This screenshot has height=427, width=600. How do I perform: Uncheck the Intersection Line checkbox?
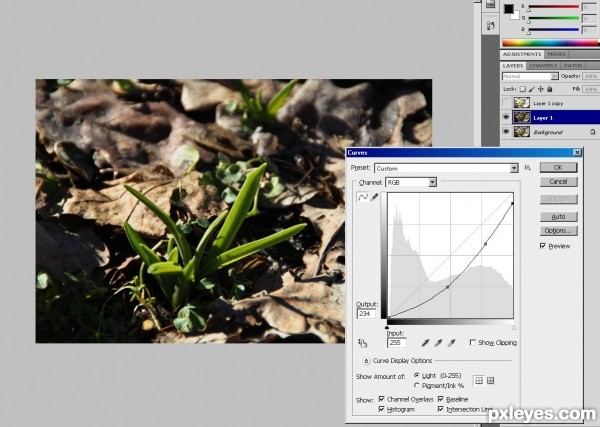(x=441, y=409)
